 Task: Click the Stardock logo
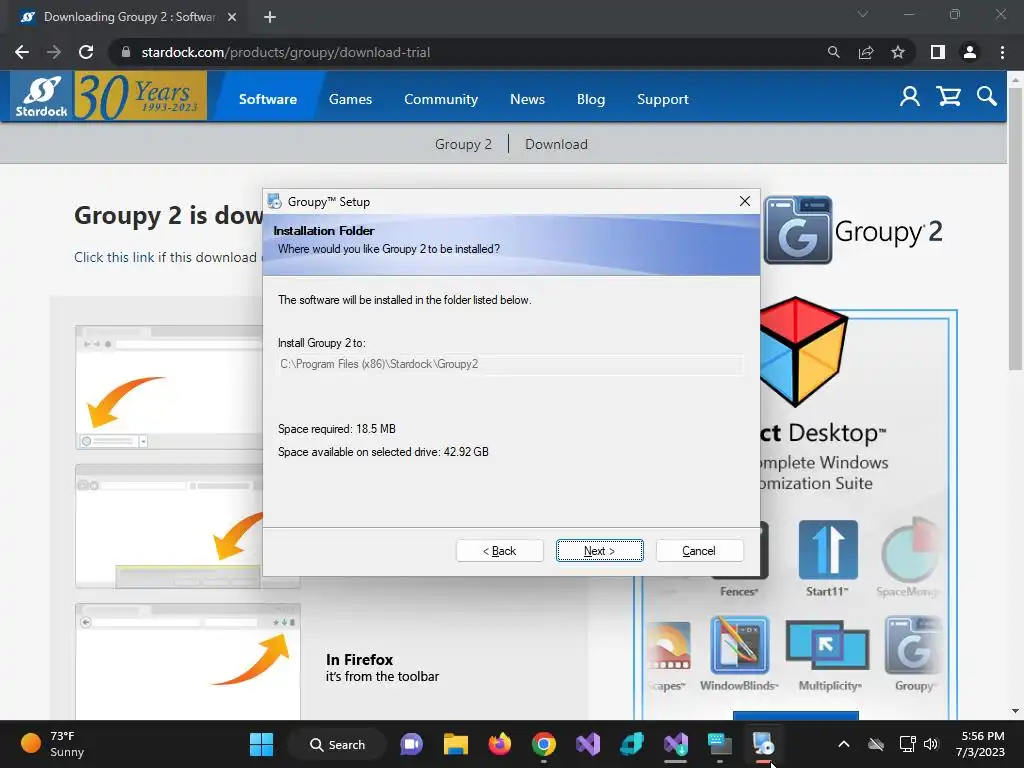point(41,97)
